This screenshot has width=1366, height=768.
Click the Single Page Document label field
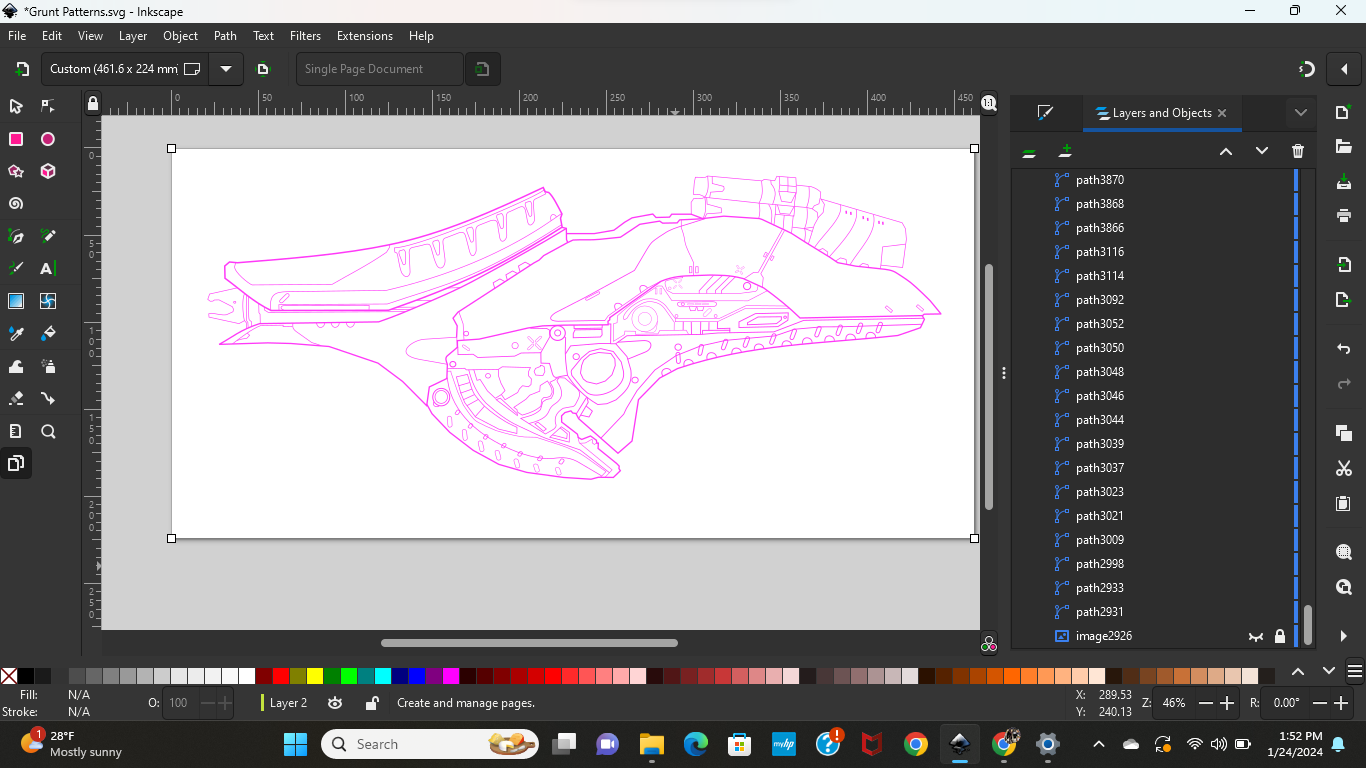(380, 69)
